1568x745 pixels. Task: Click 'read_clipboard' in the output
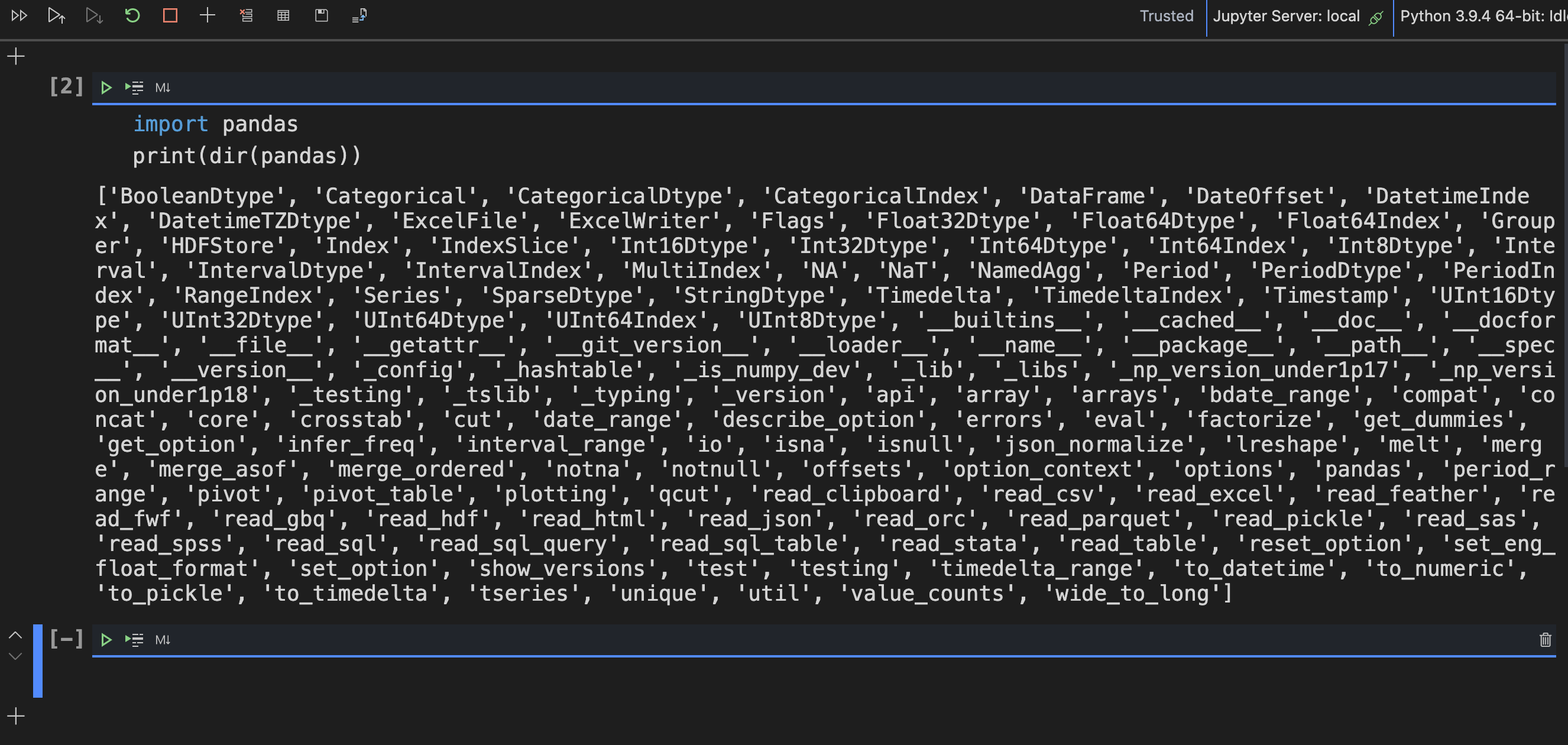851,494
